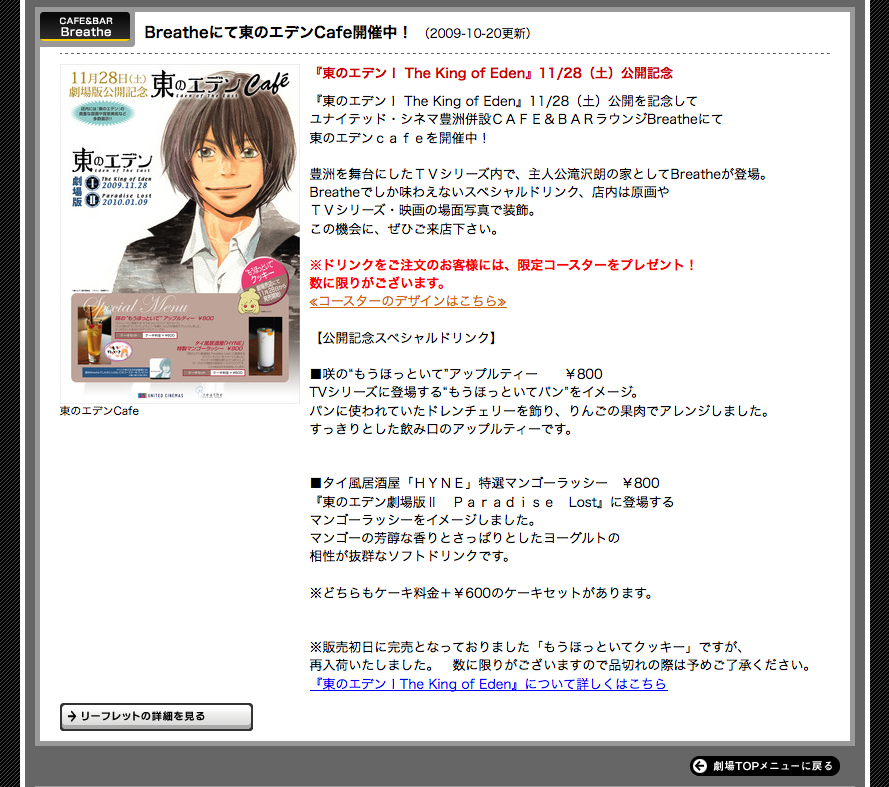Open the コースターのデザインはこちら link

click(x=408, y=301)
